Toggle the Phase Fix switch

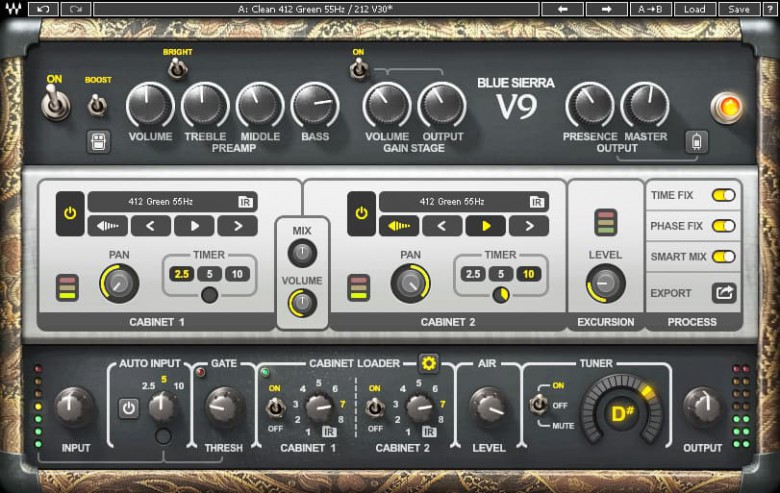[723, 226]
